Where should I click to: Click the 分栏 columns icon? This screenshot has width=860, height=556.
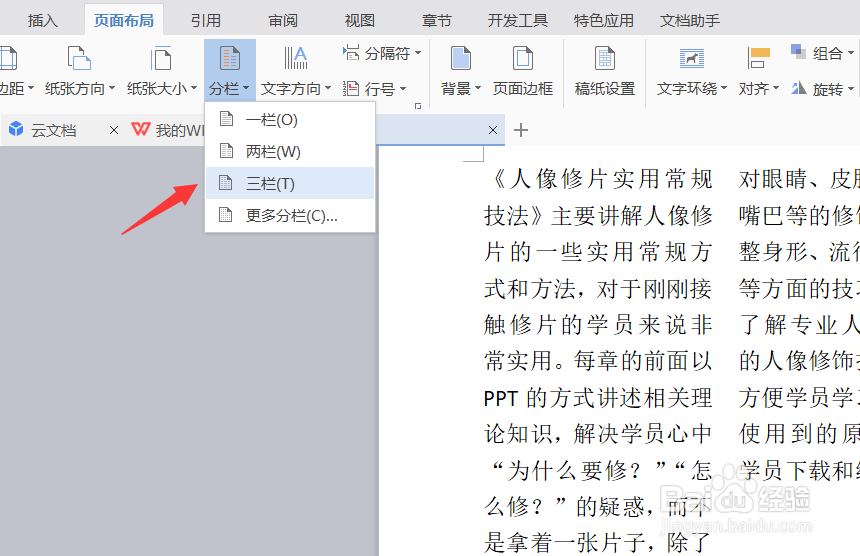click(230, 58)
